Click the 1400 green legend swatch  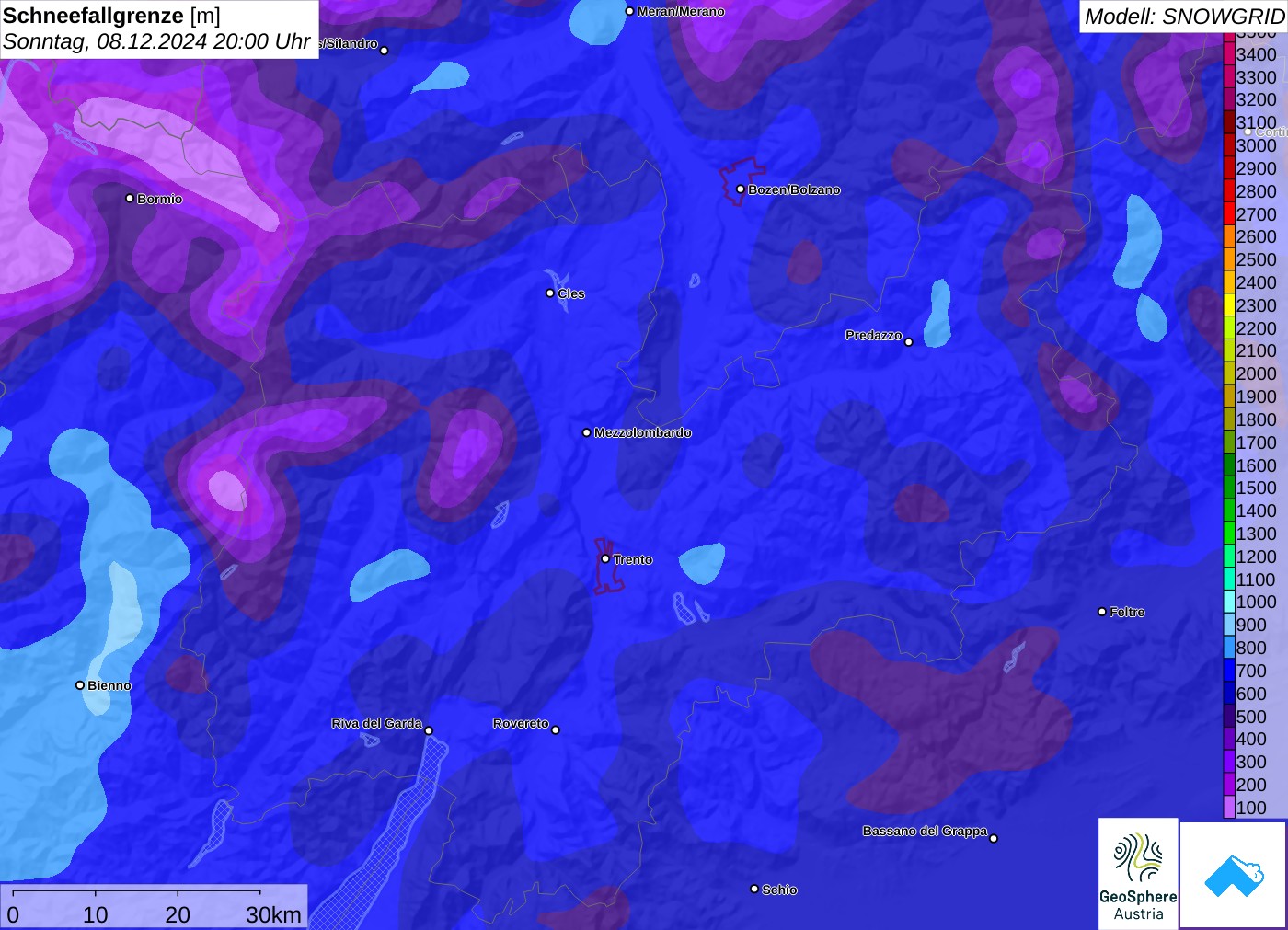[x=1229, y=511]
